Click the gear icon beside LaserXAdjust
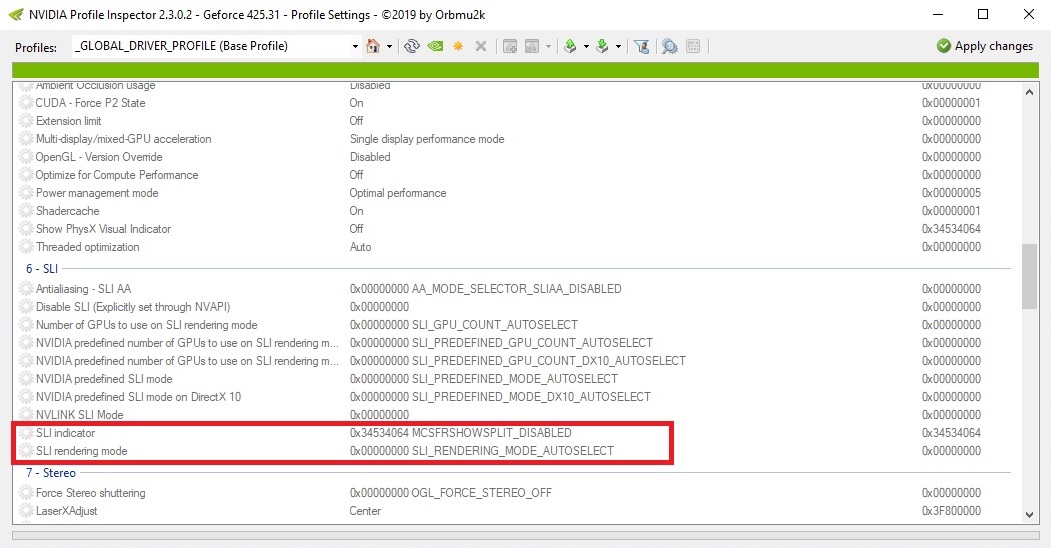Screen dimensions: 1051x548 [x=25, y=511]
